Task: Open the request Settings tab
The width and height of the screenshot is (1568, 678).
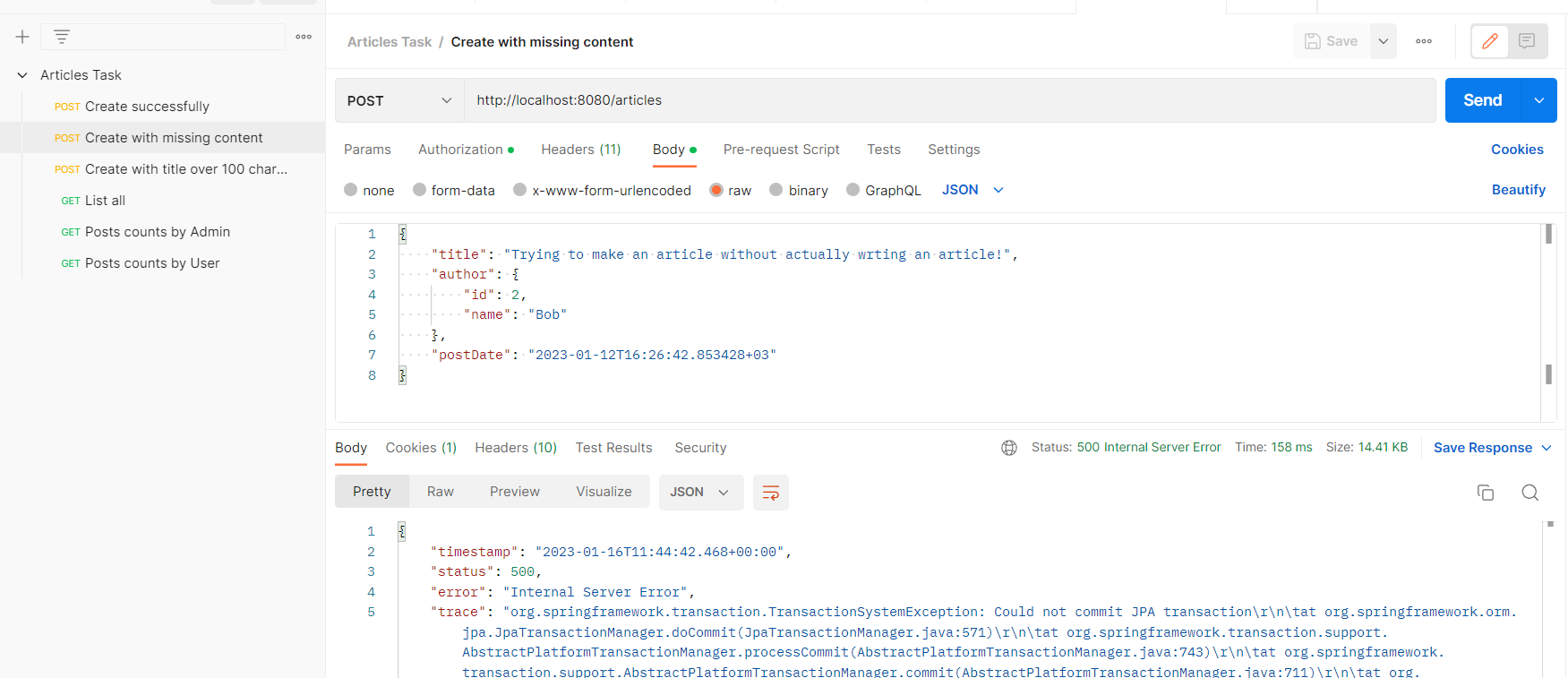Action: [x=954, y=150]
